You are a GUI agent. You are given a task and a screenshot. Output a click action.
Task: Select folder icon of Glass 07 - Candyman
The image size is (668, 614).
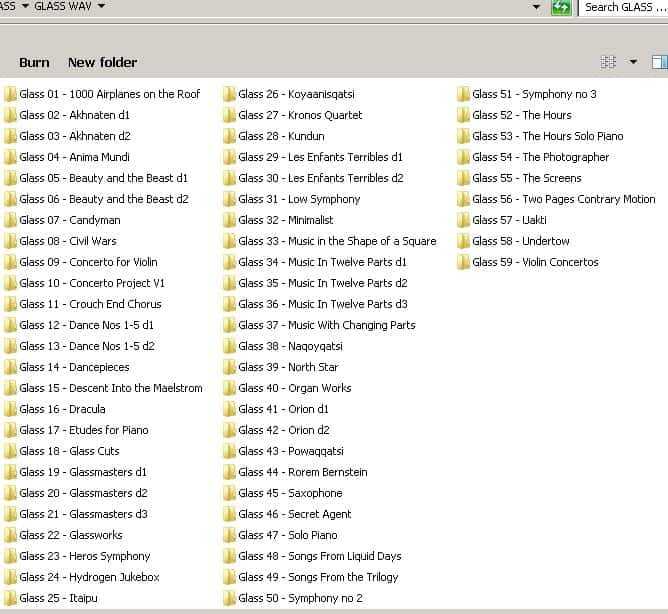pos(10,220)
